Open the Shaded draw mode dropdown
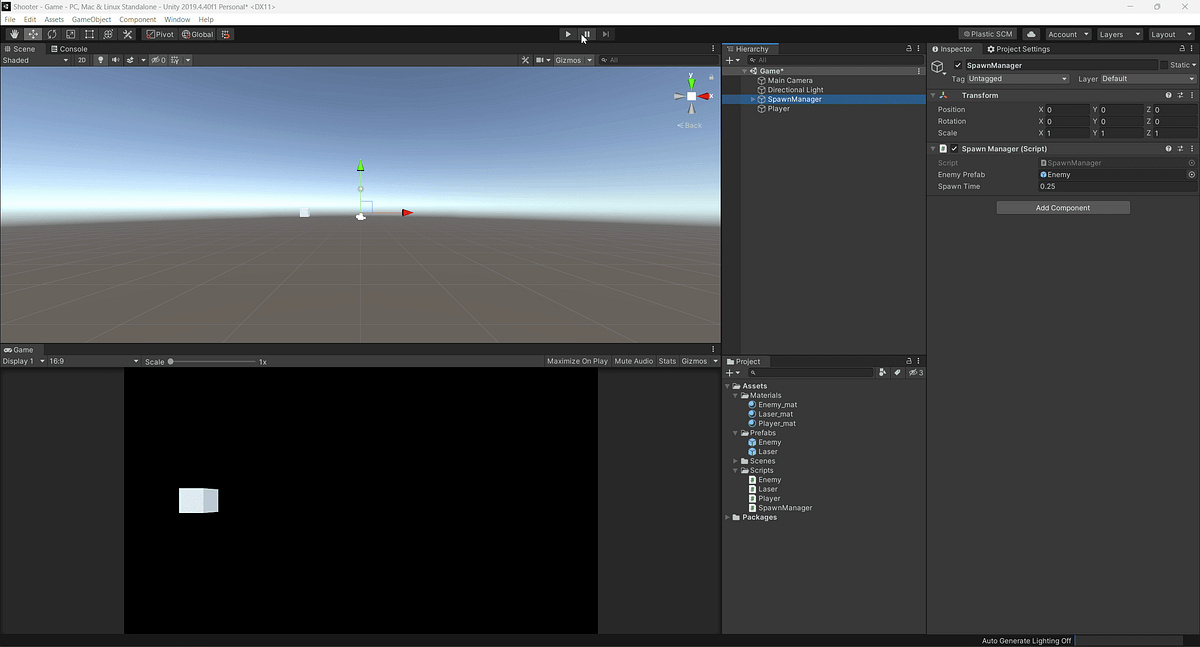 coord(30,59)
